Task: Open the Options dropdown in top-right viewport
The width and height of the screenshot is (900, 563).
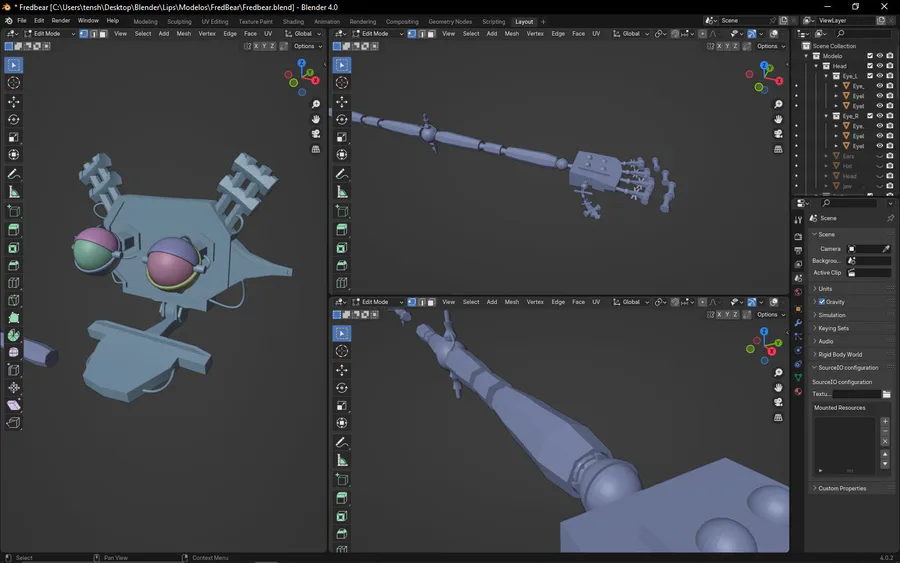Action: pos(771,46)
